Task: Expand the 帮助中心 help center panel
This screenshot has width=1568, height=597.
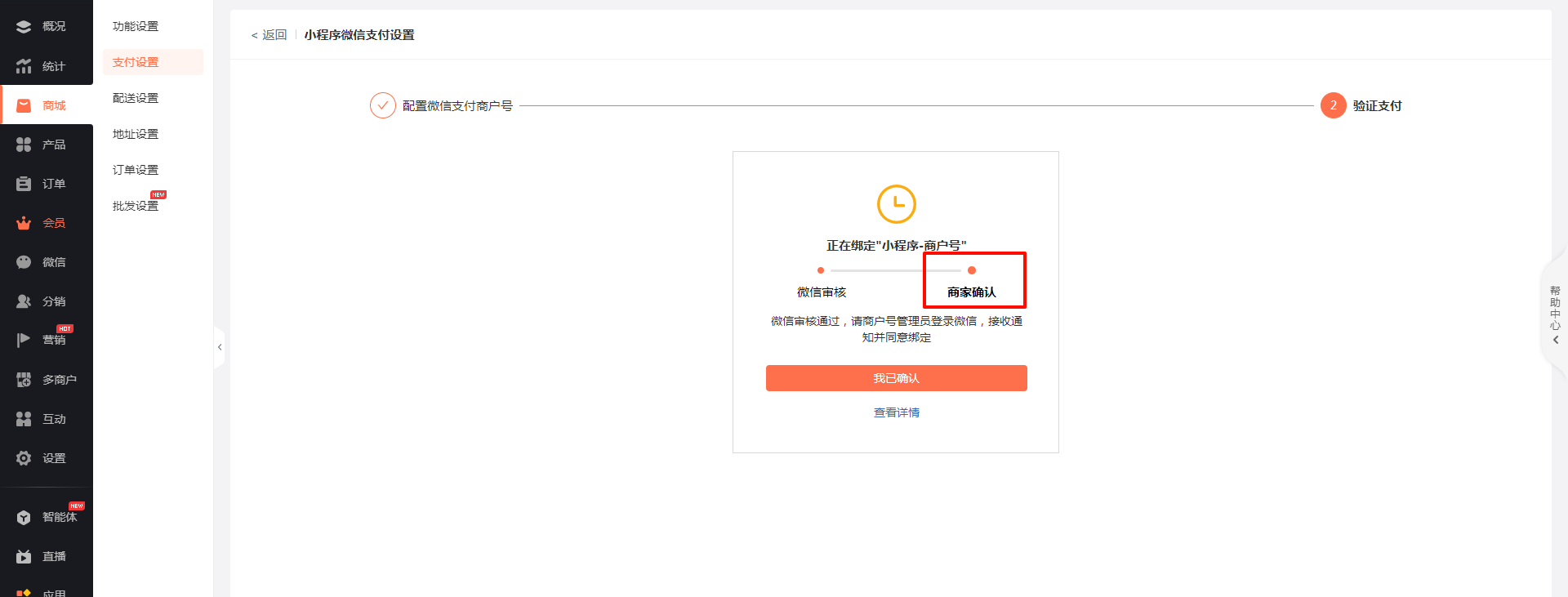Action: [x=1555, y=314]
